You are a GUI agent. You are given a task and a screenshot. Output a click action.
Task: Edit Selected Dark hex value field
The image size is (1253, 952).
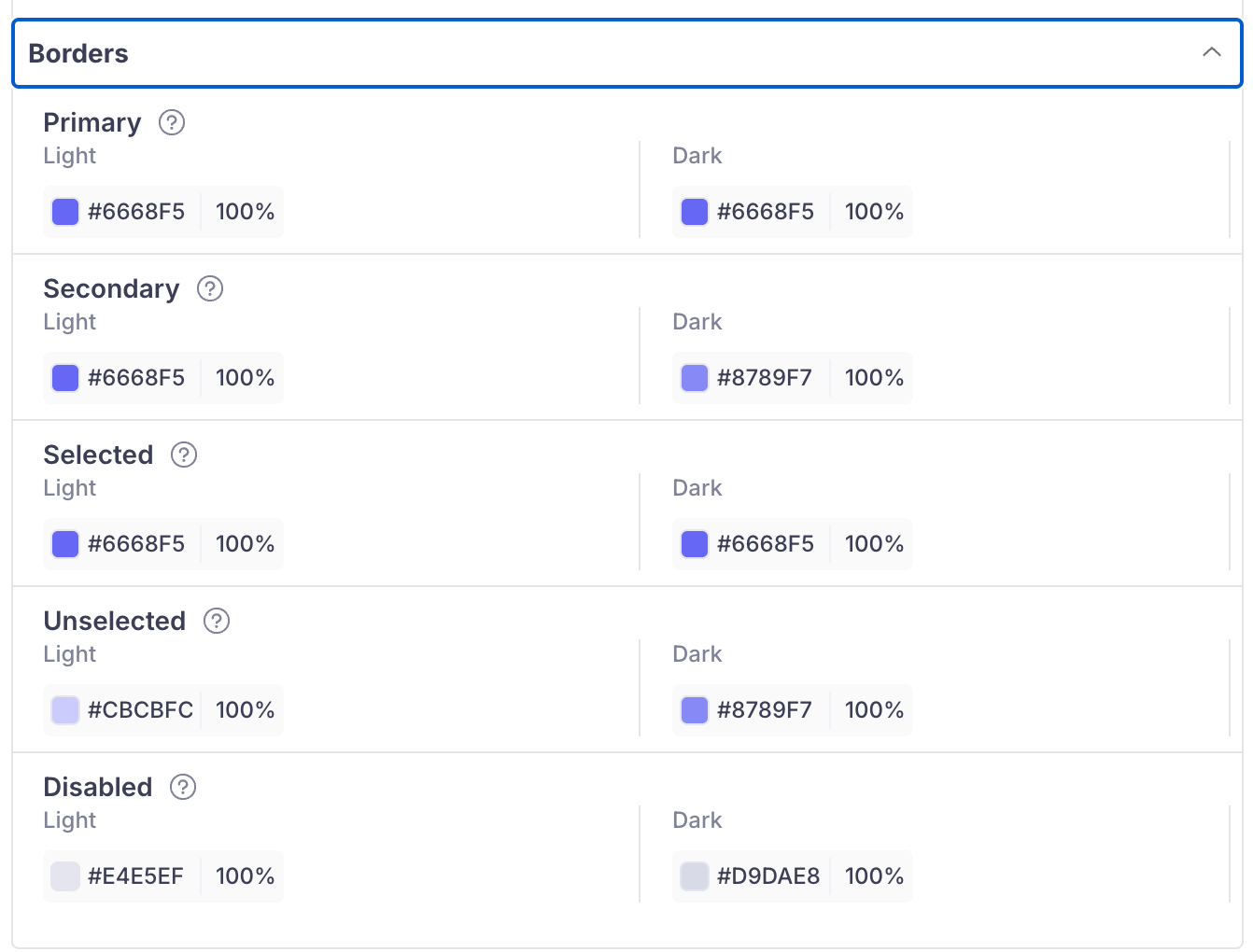point(766,544)
